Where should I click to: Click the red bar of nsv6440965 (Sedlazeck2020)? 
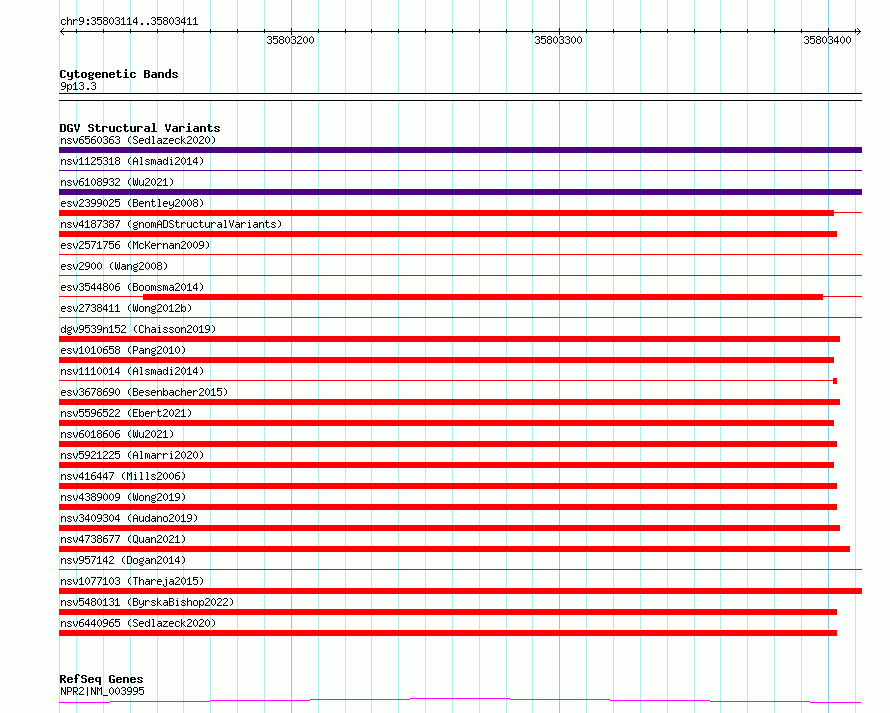tap(448, 633)
